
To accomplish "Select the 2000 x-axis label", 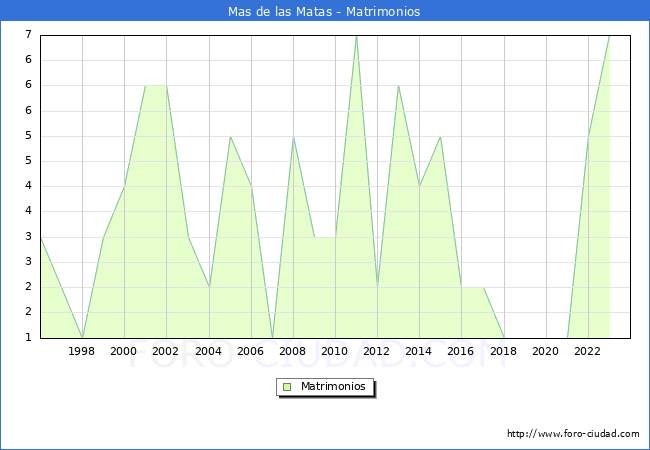I will (124, 351).
